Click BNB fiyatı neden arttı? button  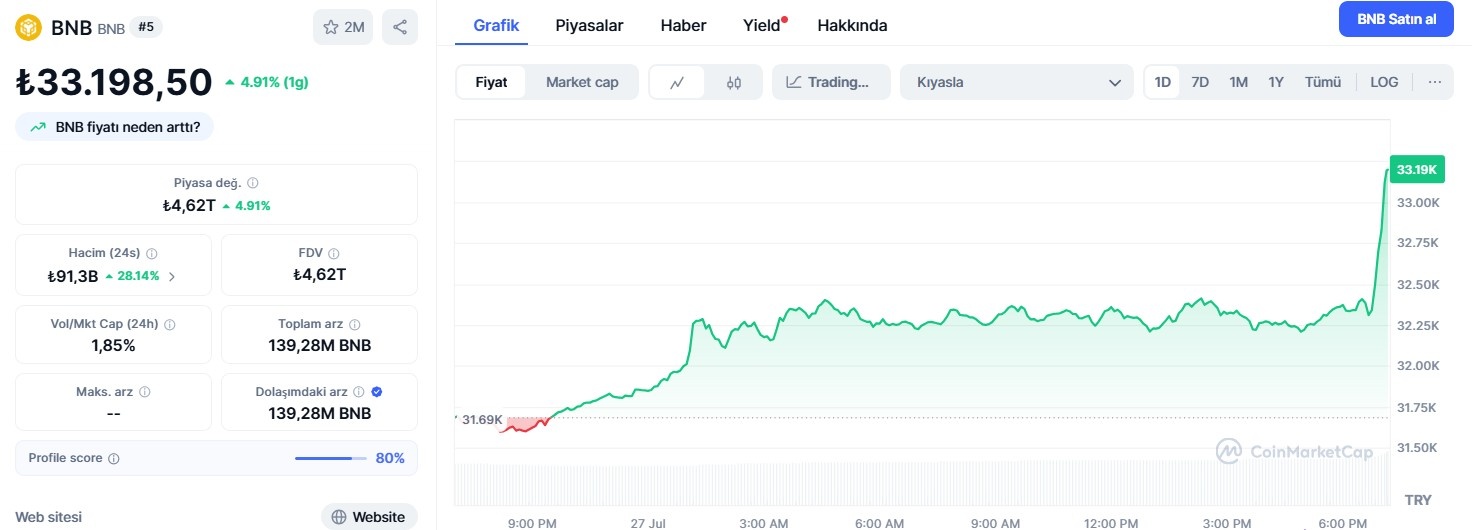tap(114, 127)
